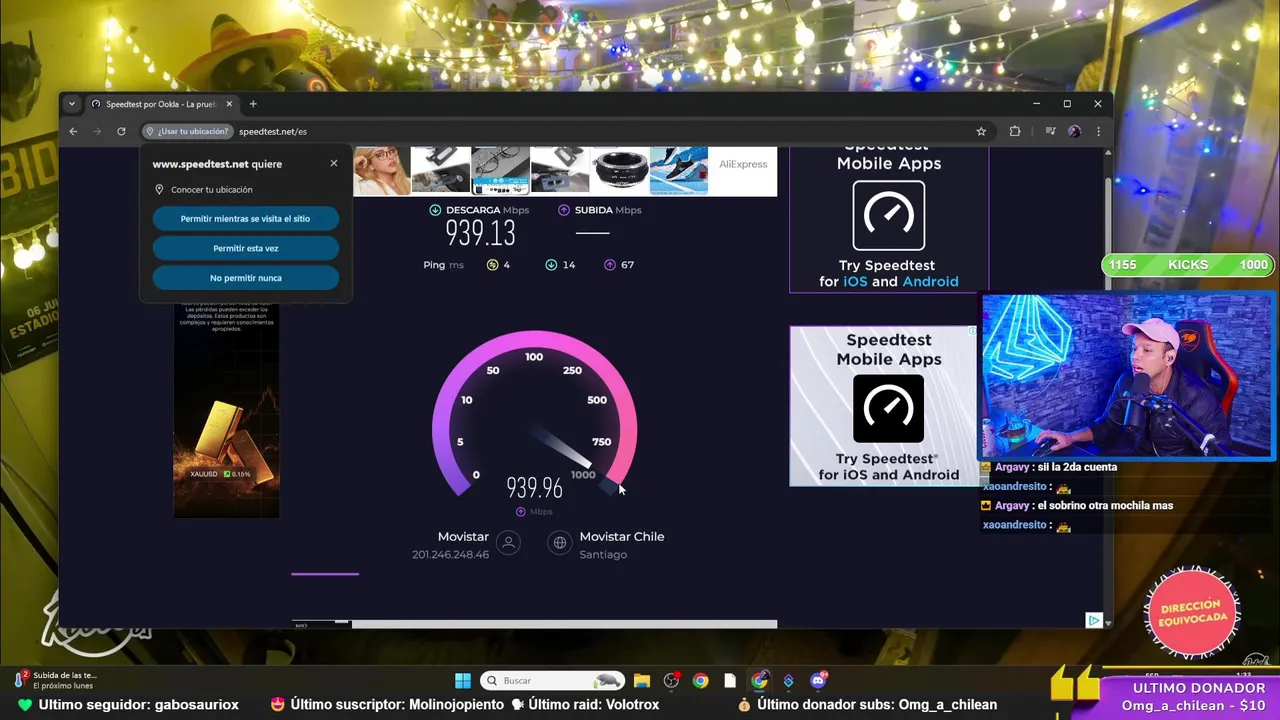This screenshot has width=1280, height=720.
Task: Open the white document icon on taskbar
Action: pyautogui.click(x=730, y=681)
